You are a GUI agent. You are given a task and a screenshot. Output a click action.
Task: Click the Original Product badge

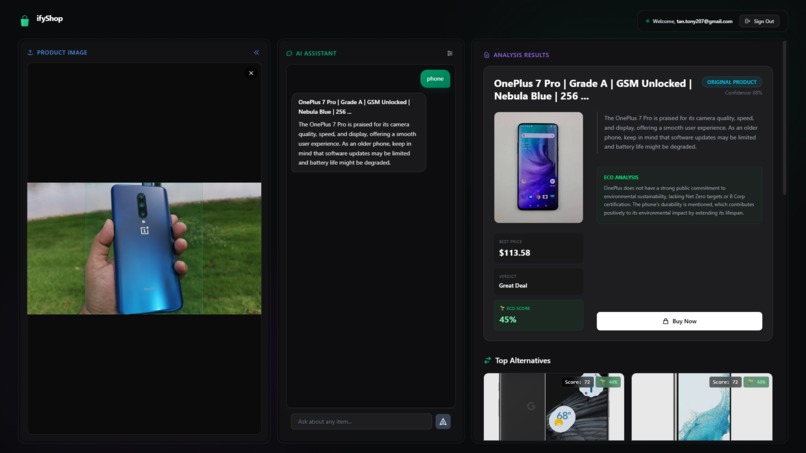pos(731,82)
